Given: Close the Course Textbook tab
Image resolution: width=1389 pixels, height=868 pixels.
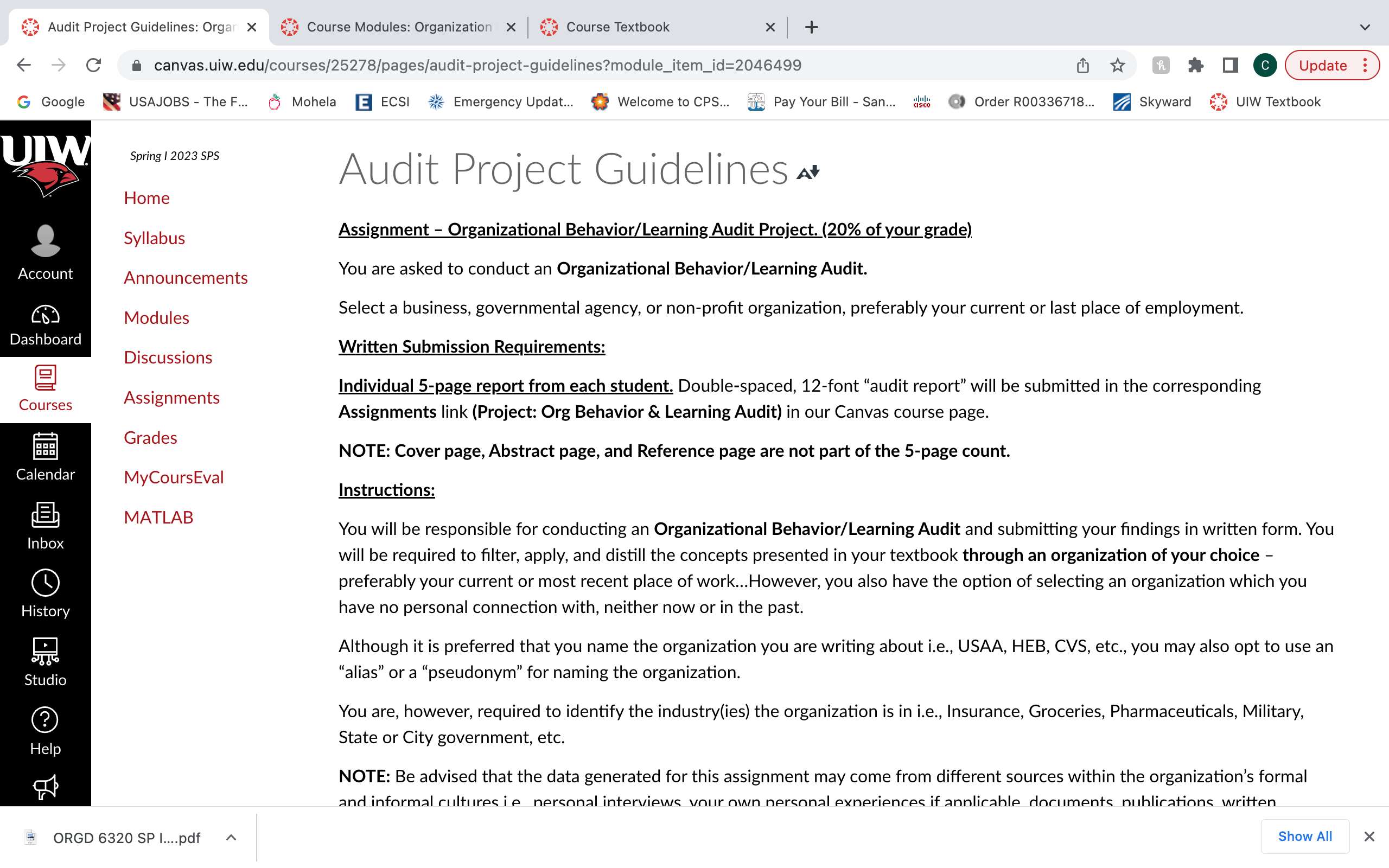Looking at the screenshot, I should pyautogui.click(x=770, y=27).
